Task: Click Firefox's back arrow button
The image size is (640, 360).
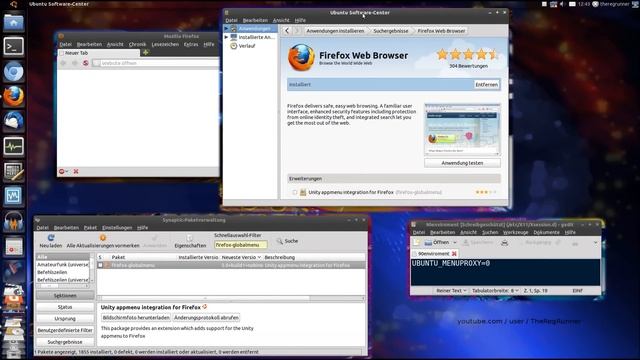Action: click(x=63, y=63)
